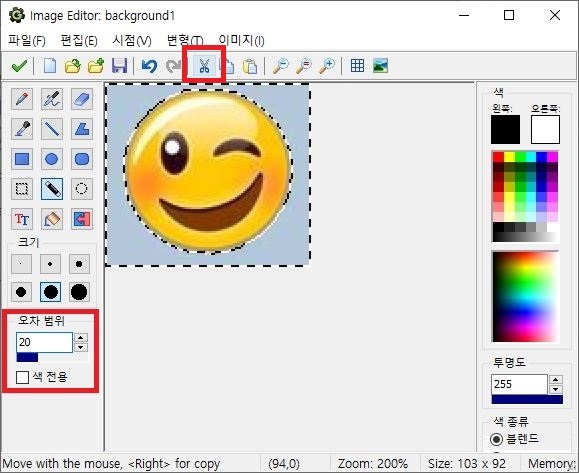Pick the largest brush size dot
The width and height of the screenshot is (579, 473).
[x=79, y=292]
